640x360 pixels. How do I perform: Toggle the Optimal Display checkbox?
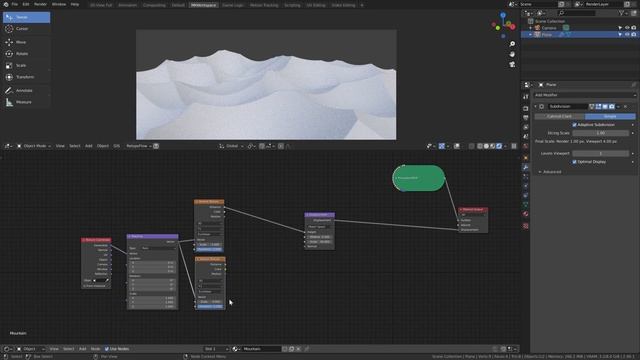pyautogui.click(x=574, y=162)
